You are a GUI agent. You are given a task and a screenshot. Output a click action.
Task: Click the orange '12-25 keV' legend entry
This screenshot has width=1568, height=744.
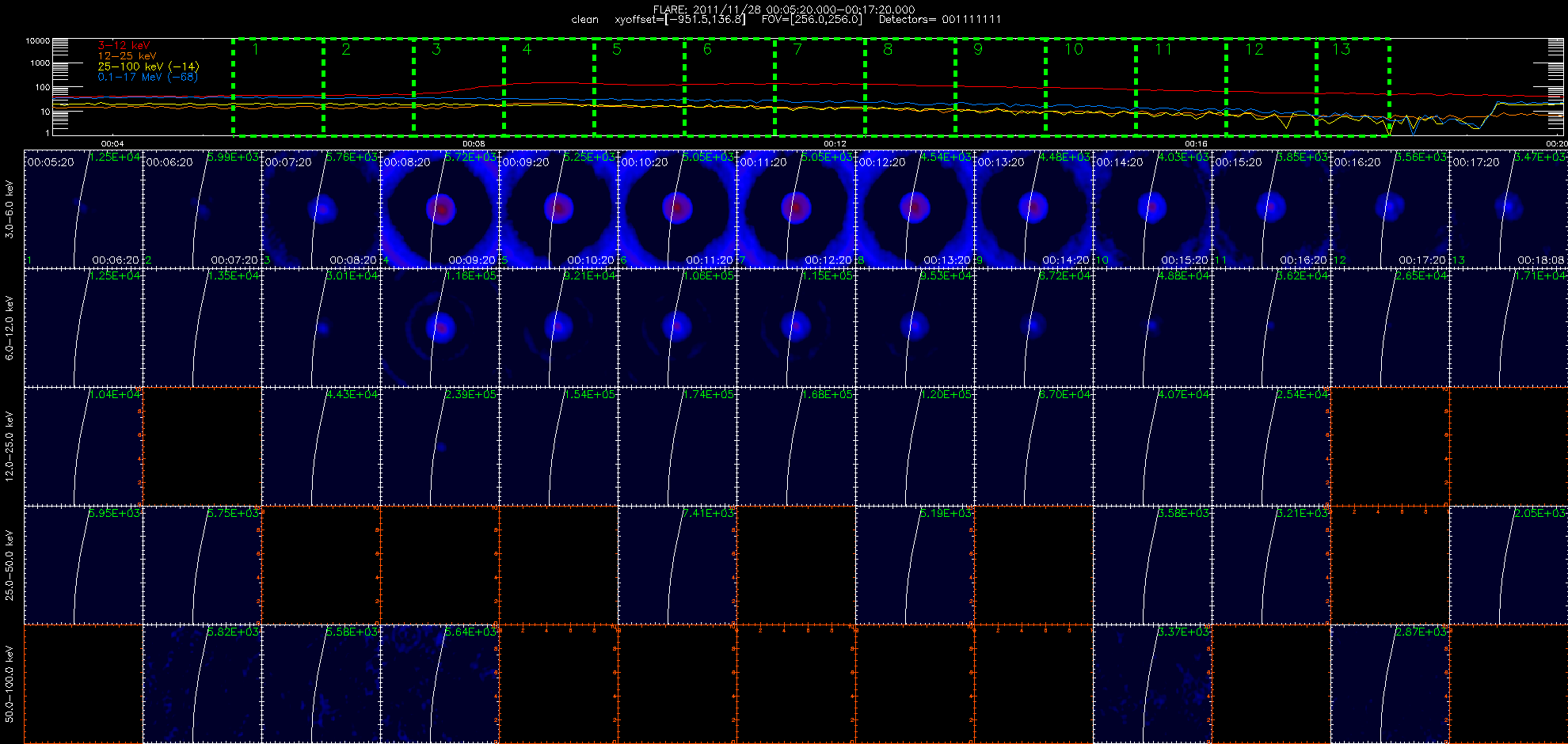click(127, 56)
